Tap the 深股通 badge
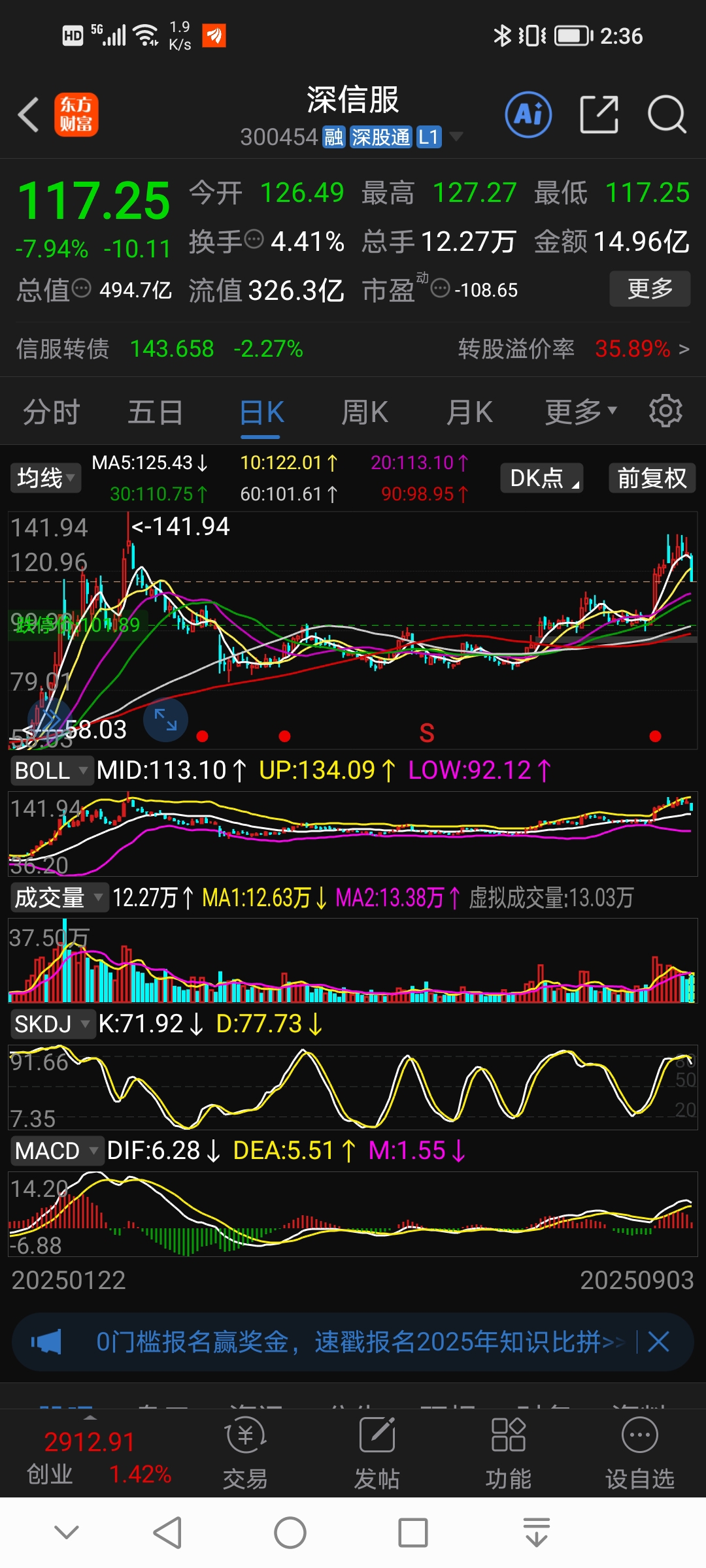The image size is (706, 1568). [x=381, y=137]
